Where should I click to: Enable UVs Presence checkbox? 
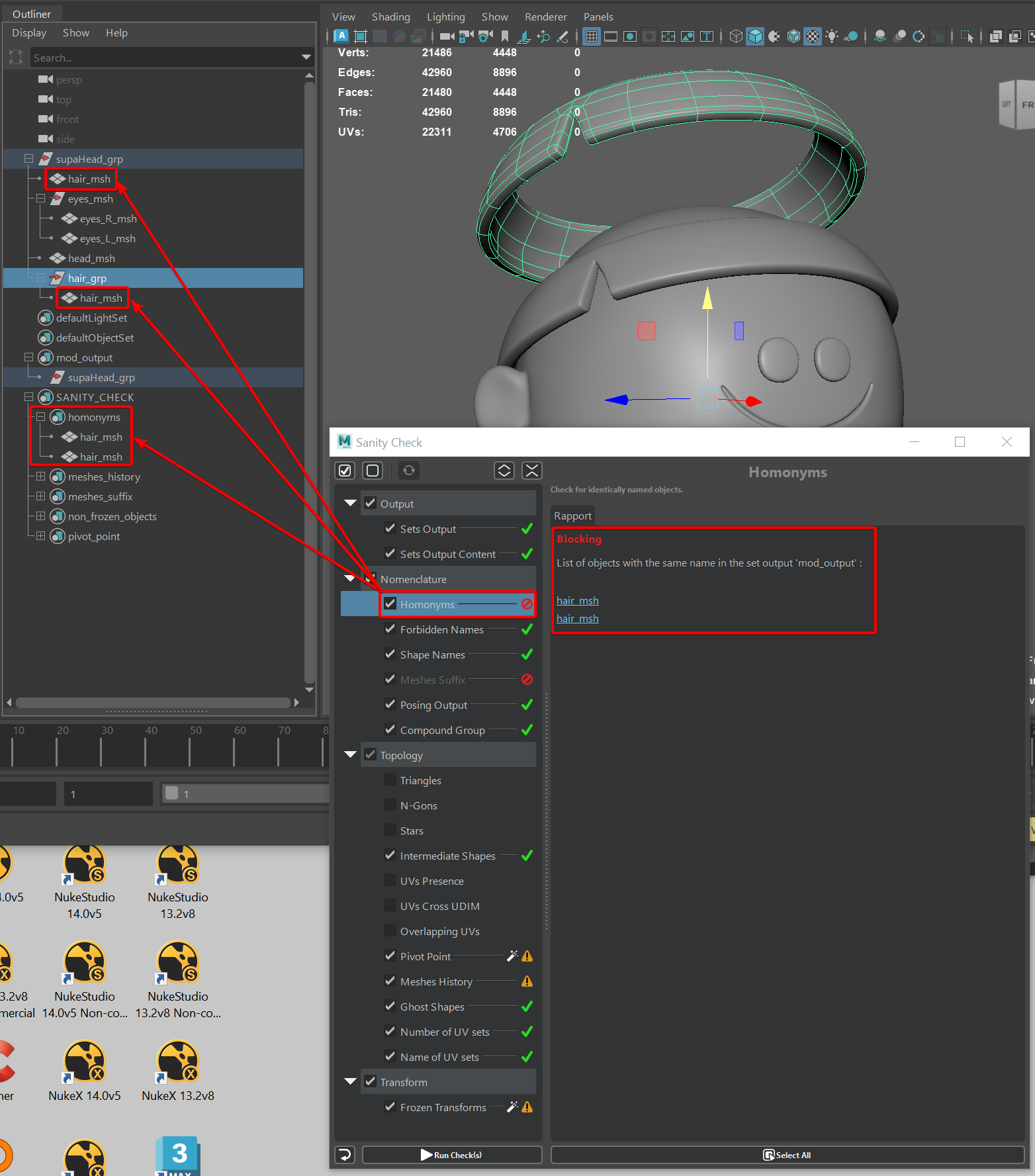coord(390,880)
